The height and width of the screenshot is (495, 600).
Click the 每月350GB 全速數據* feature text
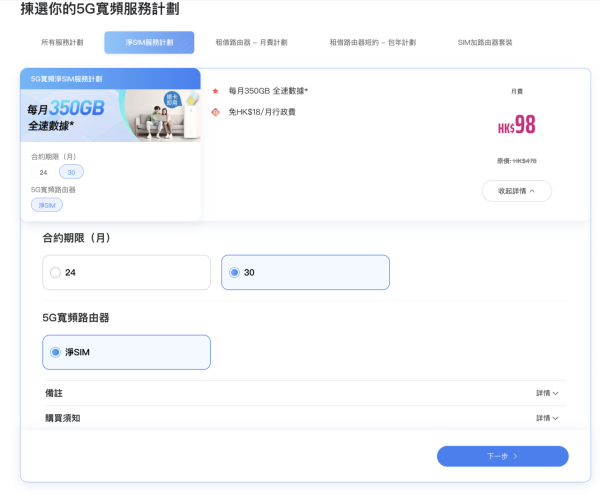tap(268, 91)
